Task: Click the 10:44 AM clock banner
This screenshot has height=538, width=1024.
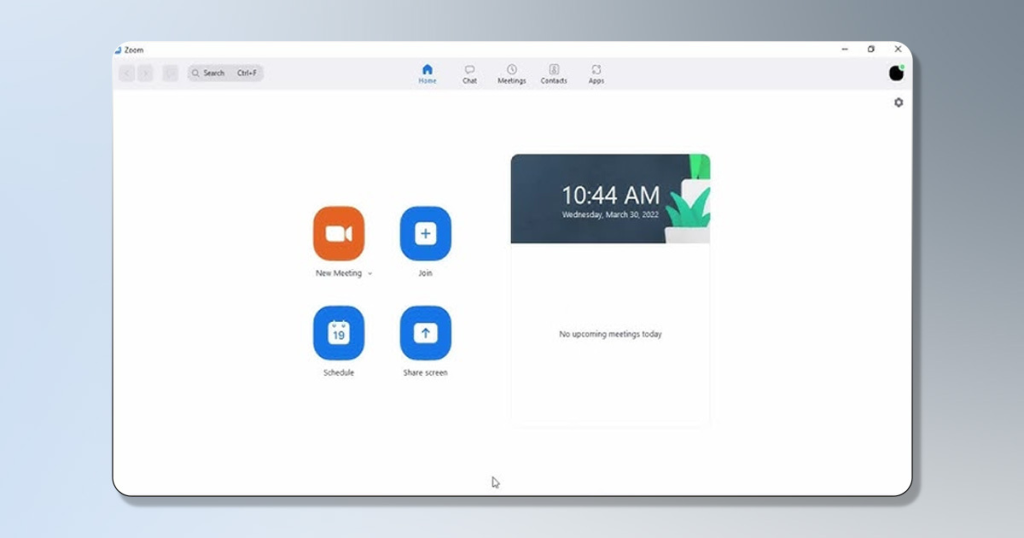Action: [610, 198]
